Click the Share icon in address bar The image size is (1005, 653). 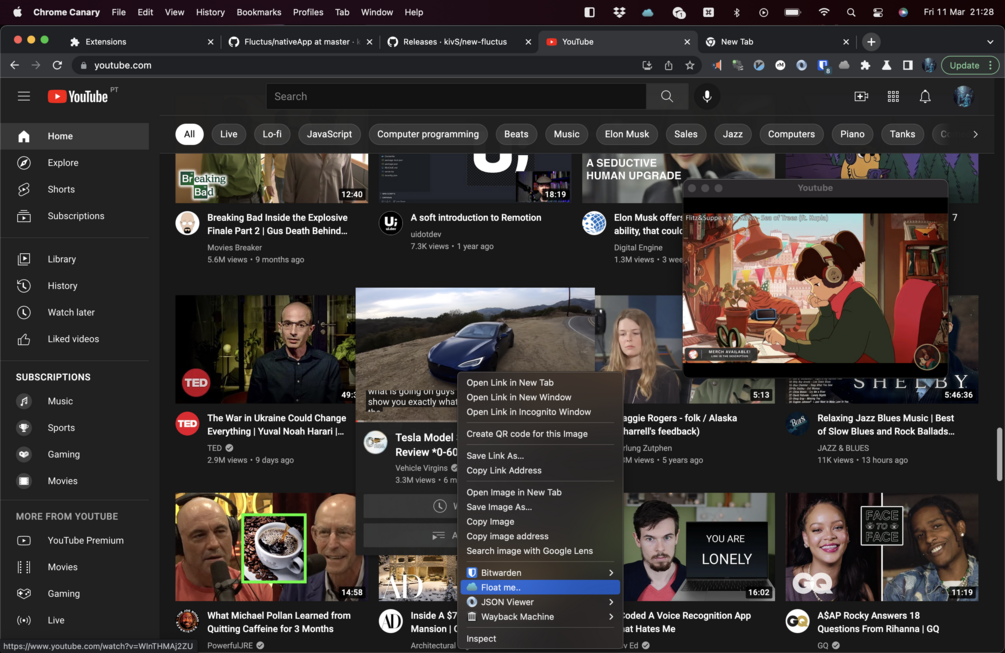669,65
